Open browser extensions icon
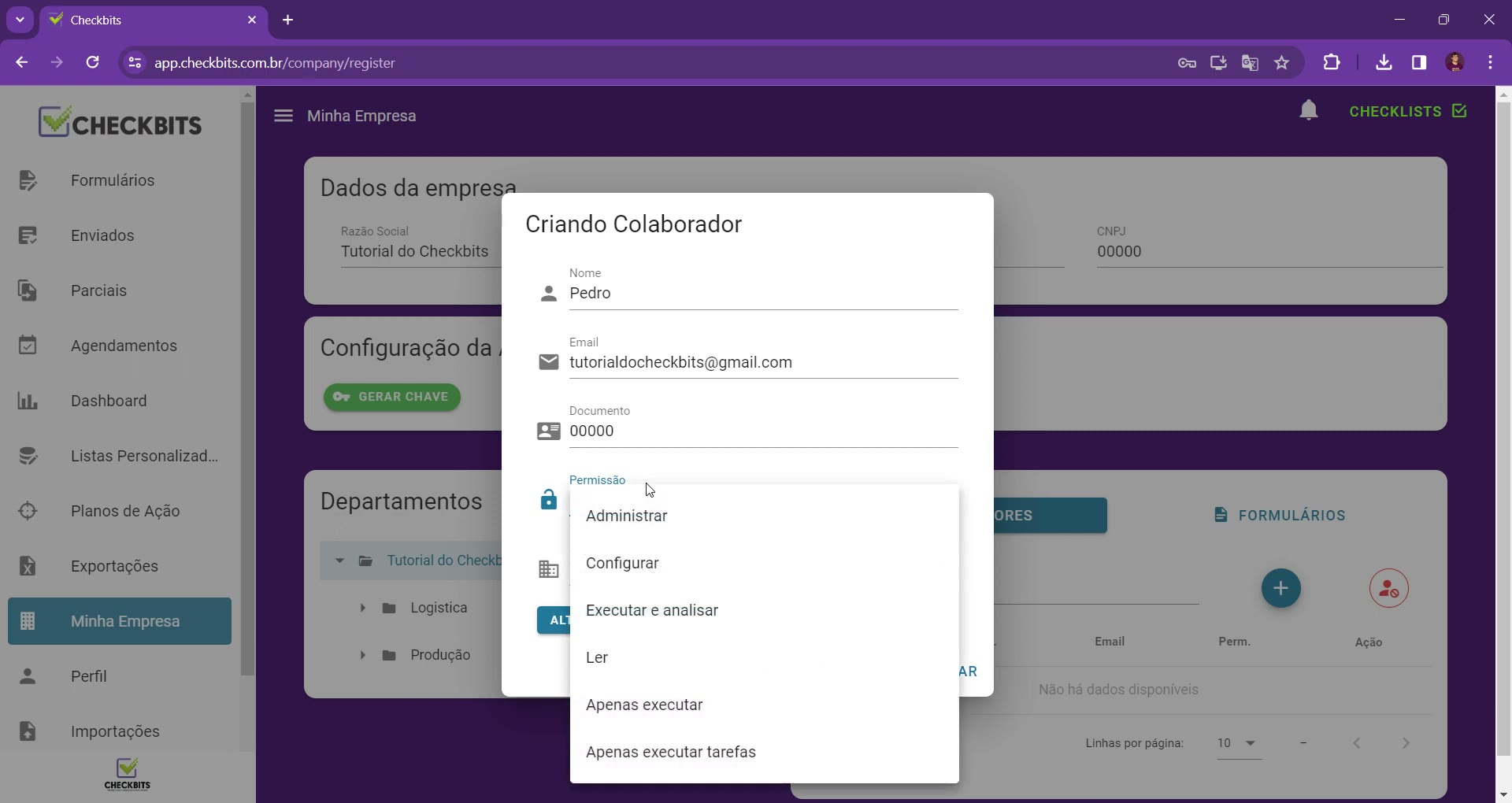This screenshot has width=1512, height=803. tap(1332, 62)
